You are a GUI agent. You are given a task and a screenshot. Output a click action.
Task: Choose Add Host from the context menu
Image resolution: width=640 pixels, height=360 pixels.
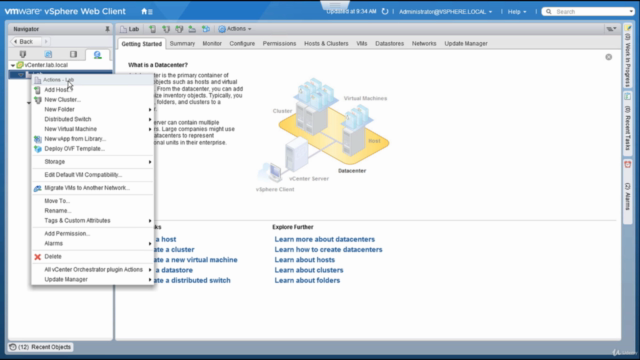click(58, 90)
